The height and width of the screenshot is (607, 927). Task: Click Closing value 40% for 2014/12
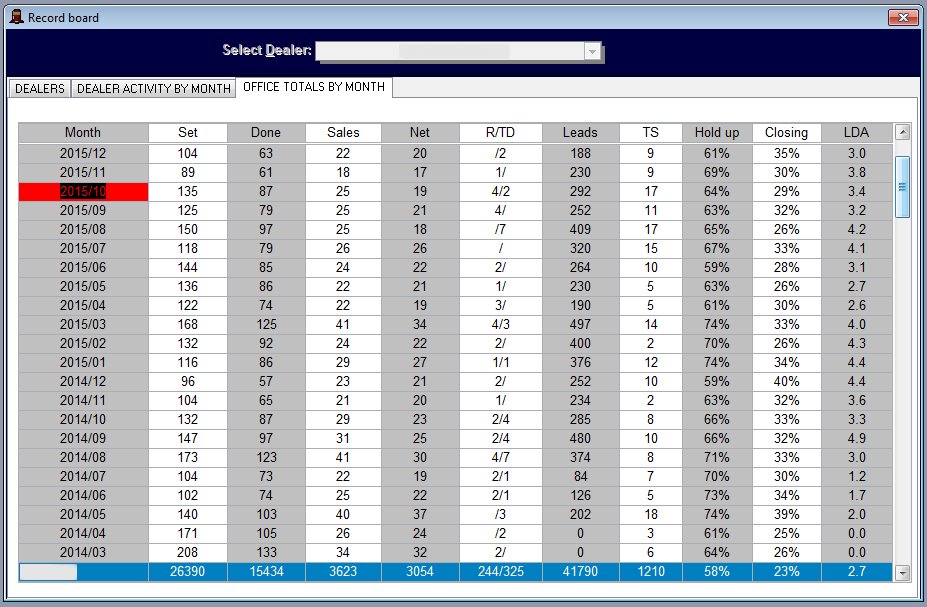[786, 381]
